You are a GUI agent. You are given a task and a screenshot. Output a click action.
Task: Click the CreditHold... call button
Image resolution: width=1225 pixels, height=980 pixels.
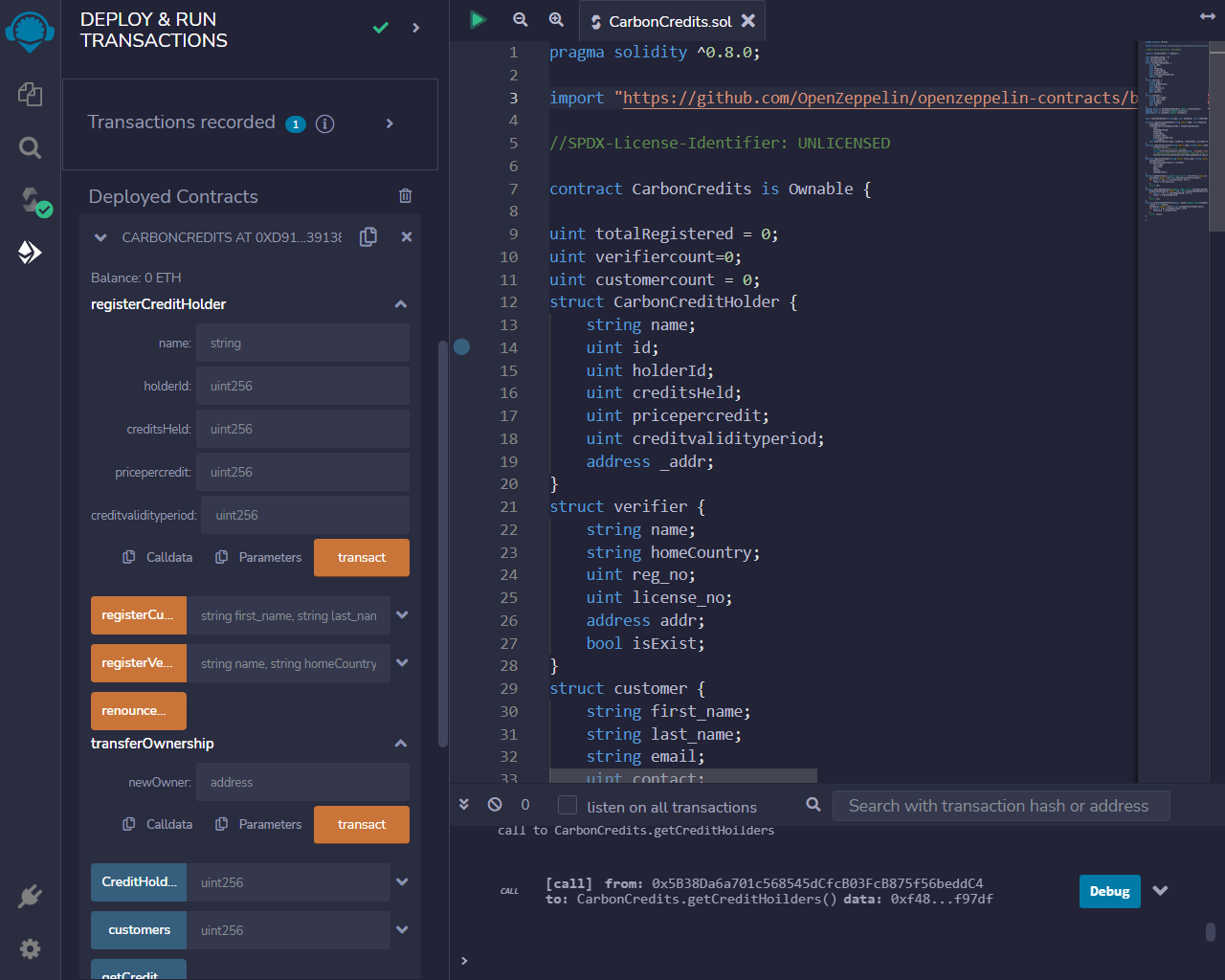139,882
